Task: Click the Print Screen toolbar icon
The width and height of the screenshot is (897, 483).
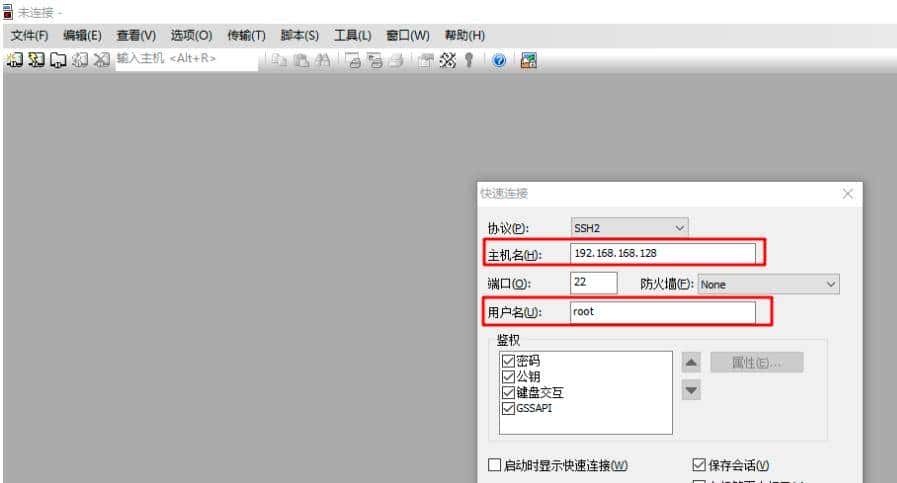Action: click(353, 60)
